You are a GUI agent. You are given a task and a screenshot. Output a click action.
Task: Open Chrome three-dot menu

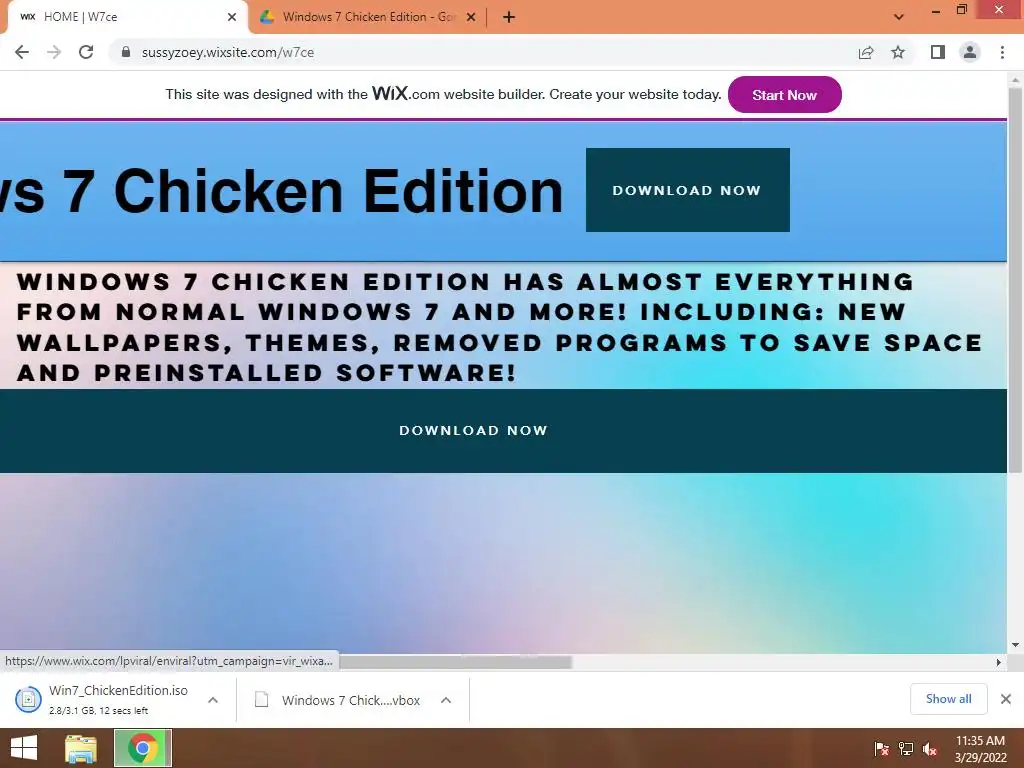pos(1002,52)
